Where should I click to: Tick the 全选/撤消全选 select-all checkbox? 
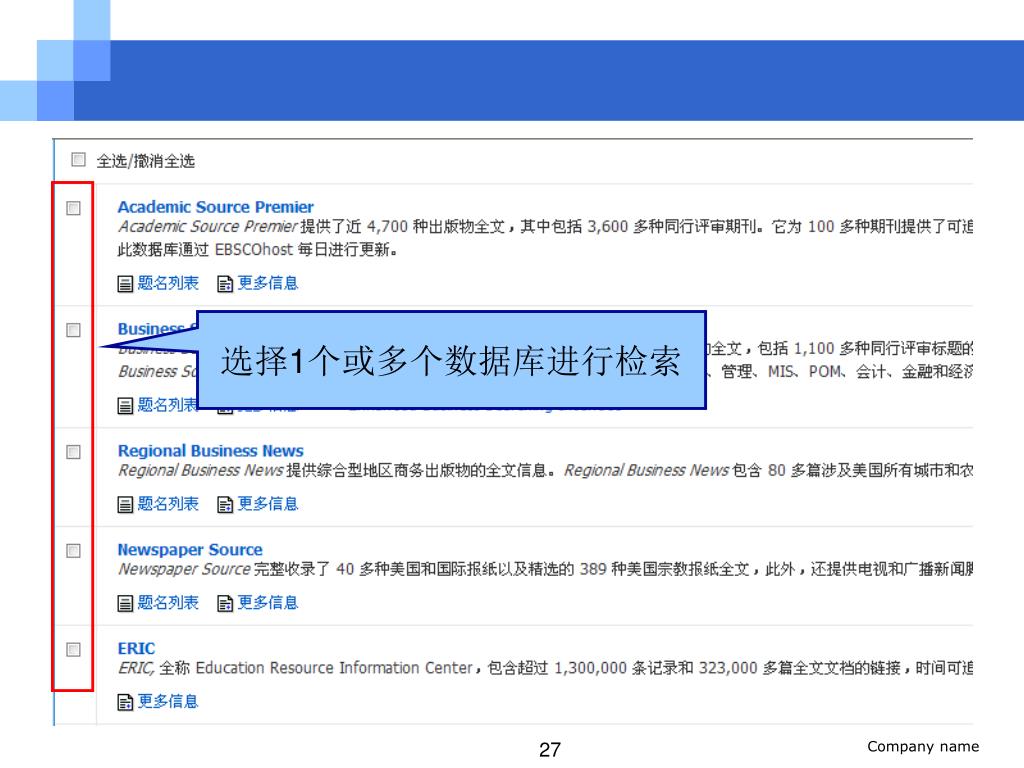tap(78, 159)
